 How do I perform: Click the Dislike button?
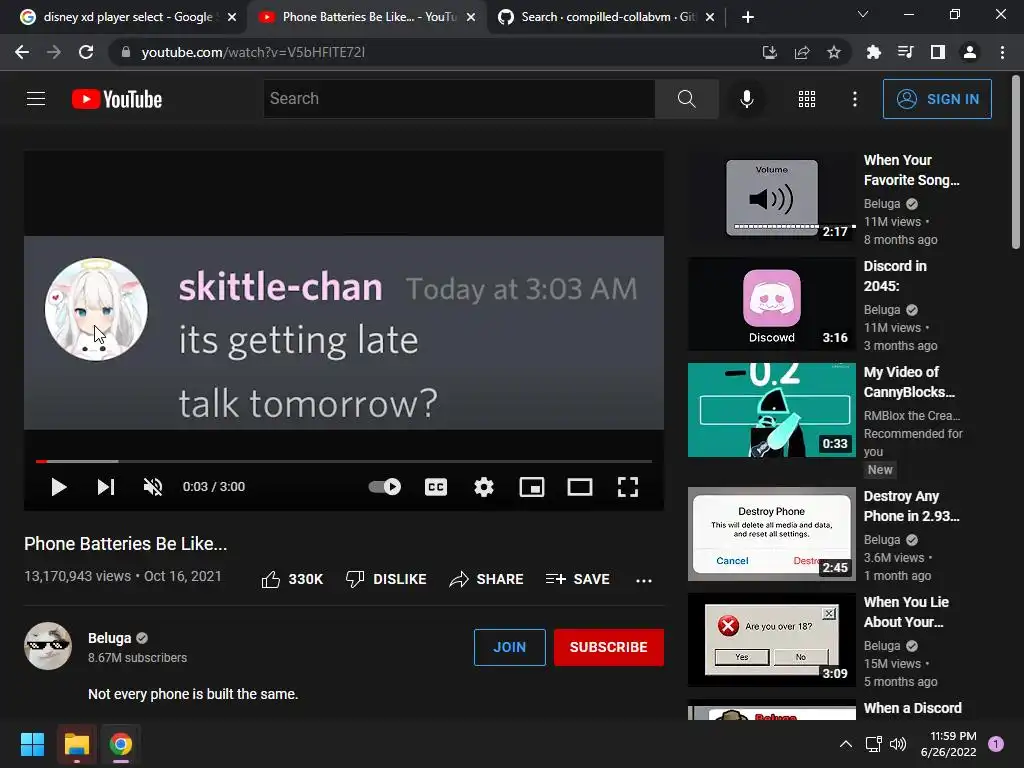tap(386, 579)
